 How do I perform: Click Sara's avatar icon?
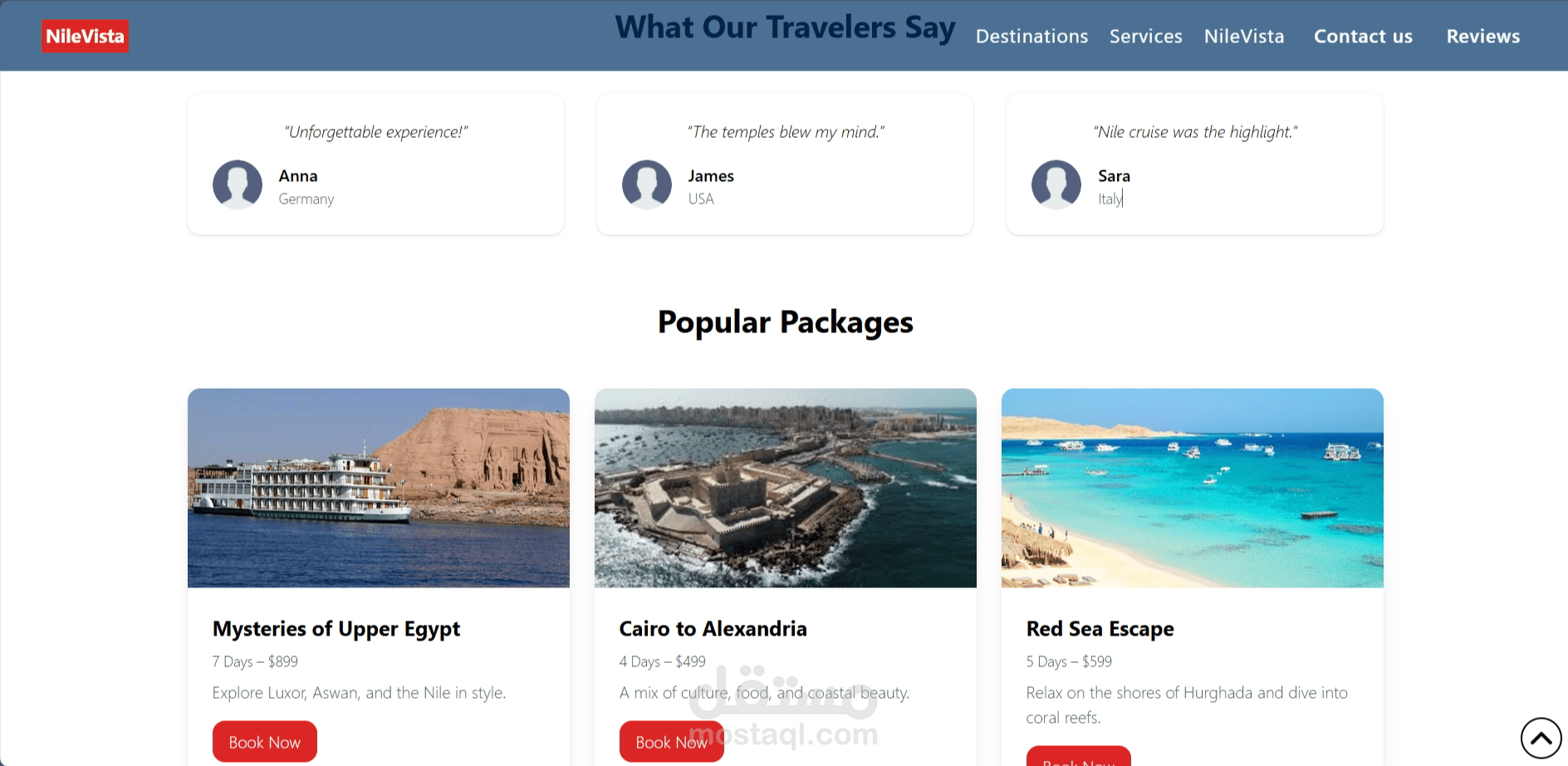pyautogui.click(x=1056, y=184)
